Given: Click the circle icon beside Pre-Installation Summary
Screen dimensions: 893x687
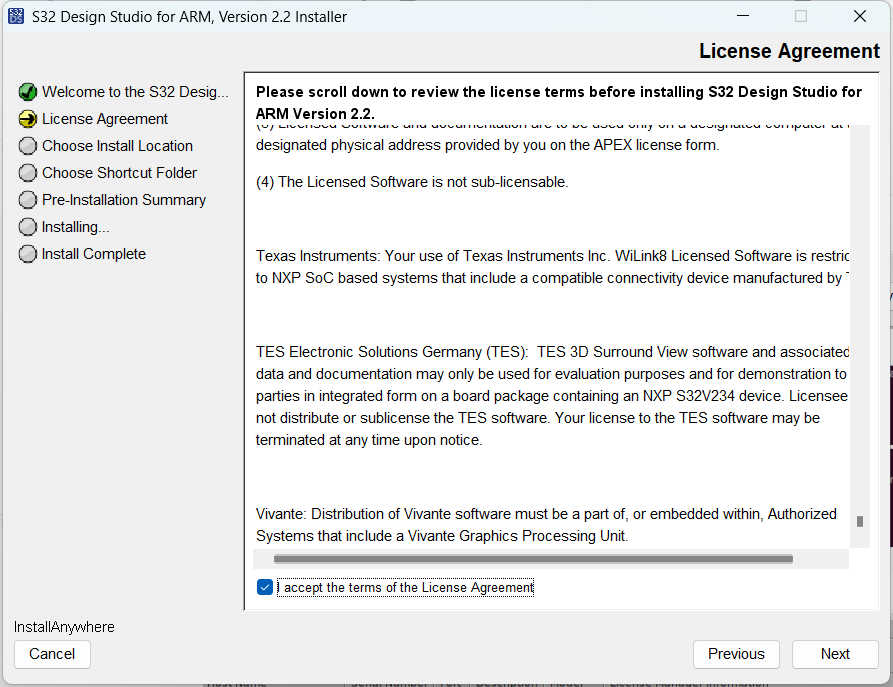Looking at the screenshot, I should click(28, 200).
